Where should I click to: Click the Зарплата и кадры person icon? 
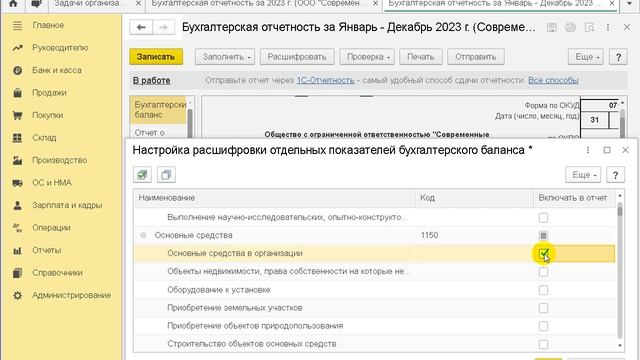(17, 205)
